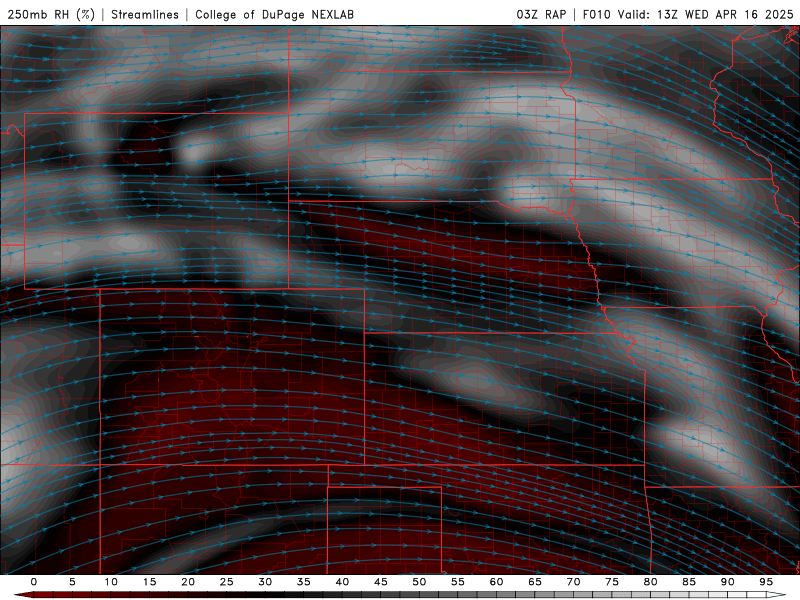Click the colorbar label '70'
The image size is (800, 600).
(573, 582)
